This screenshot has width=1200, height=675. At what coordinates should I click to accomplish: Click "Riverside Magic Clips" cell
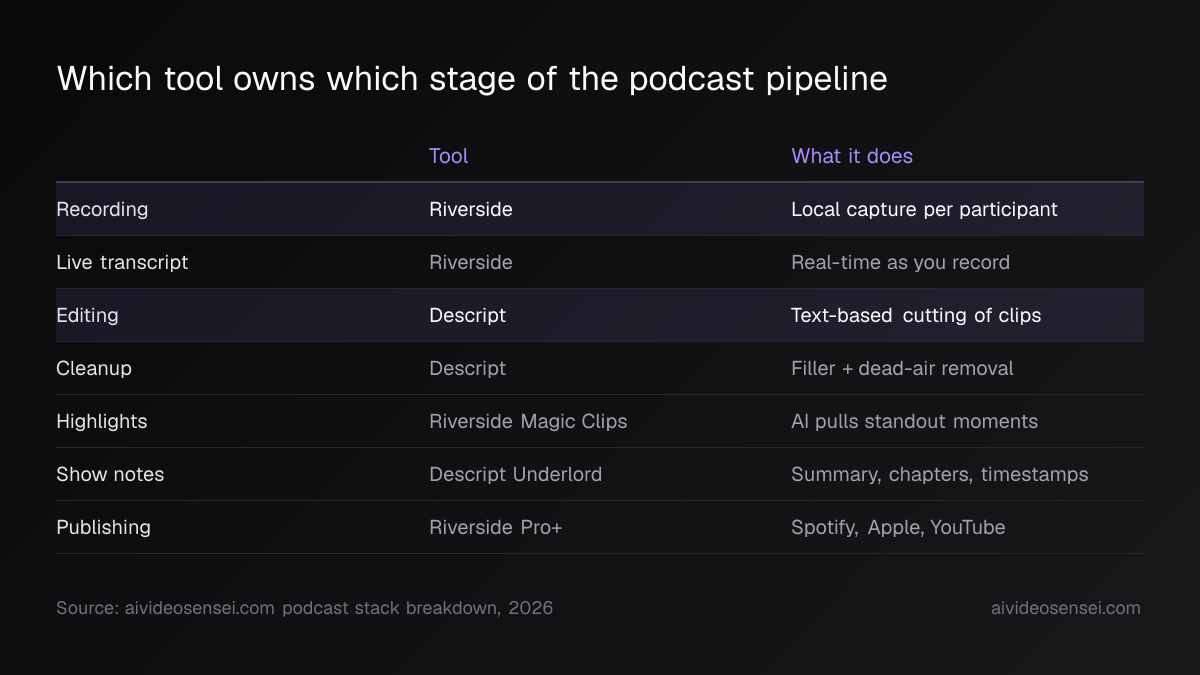pos(528,421)
